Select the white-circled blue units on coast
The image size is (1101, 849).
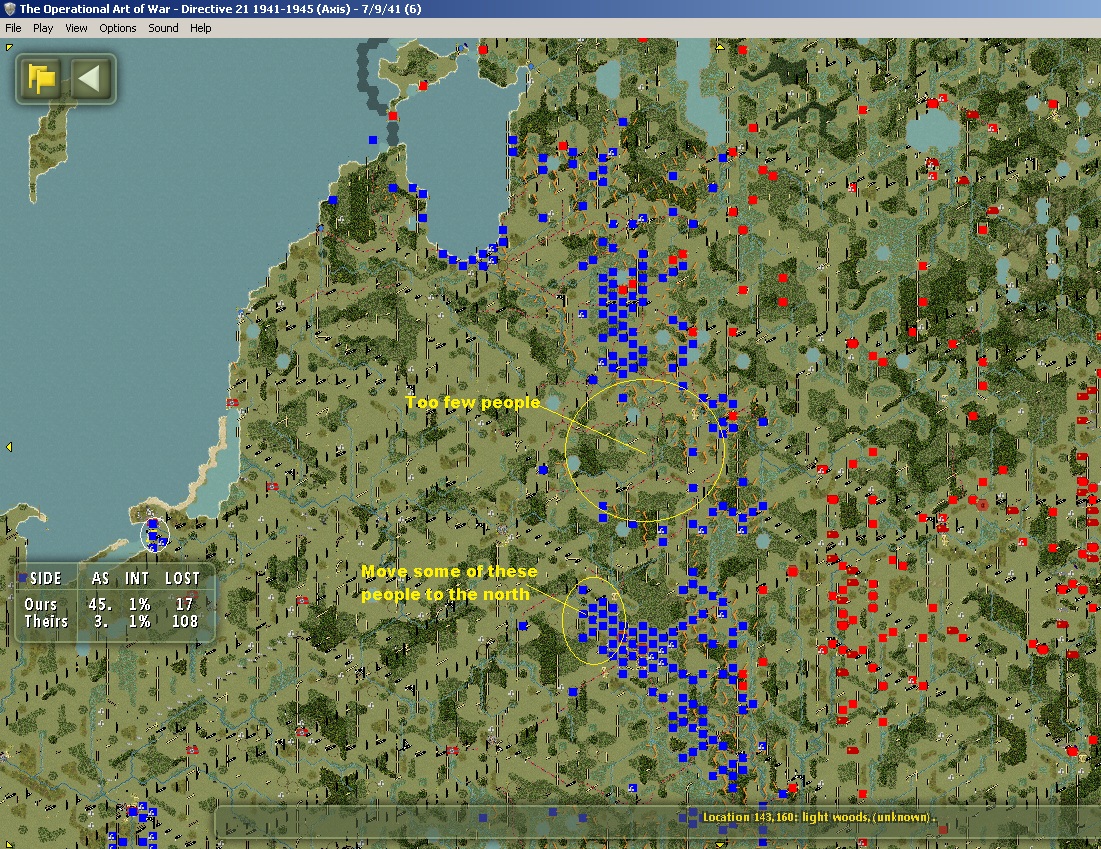[x=154, y=535]
